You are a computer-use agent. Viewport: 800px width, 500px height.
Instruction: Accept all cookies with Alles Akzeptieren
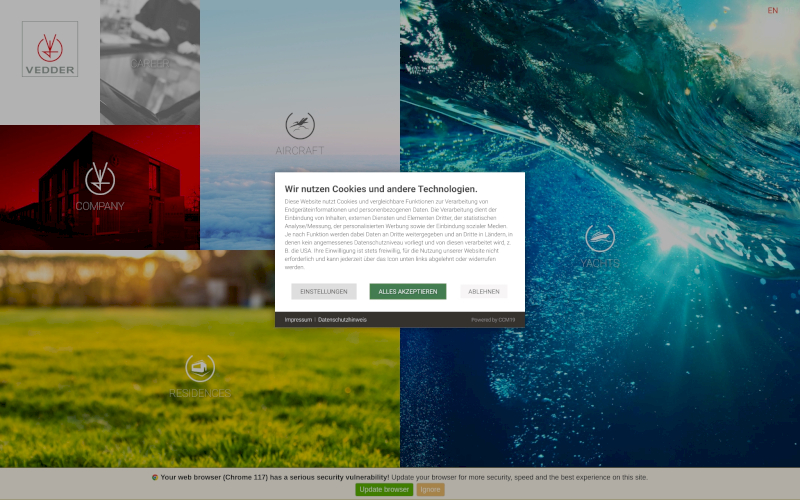(408, 292)
